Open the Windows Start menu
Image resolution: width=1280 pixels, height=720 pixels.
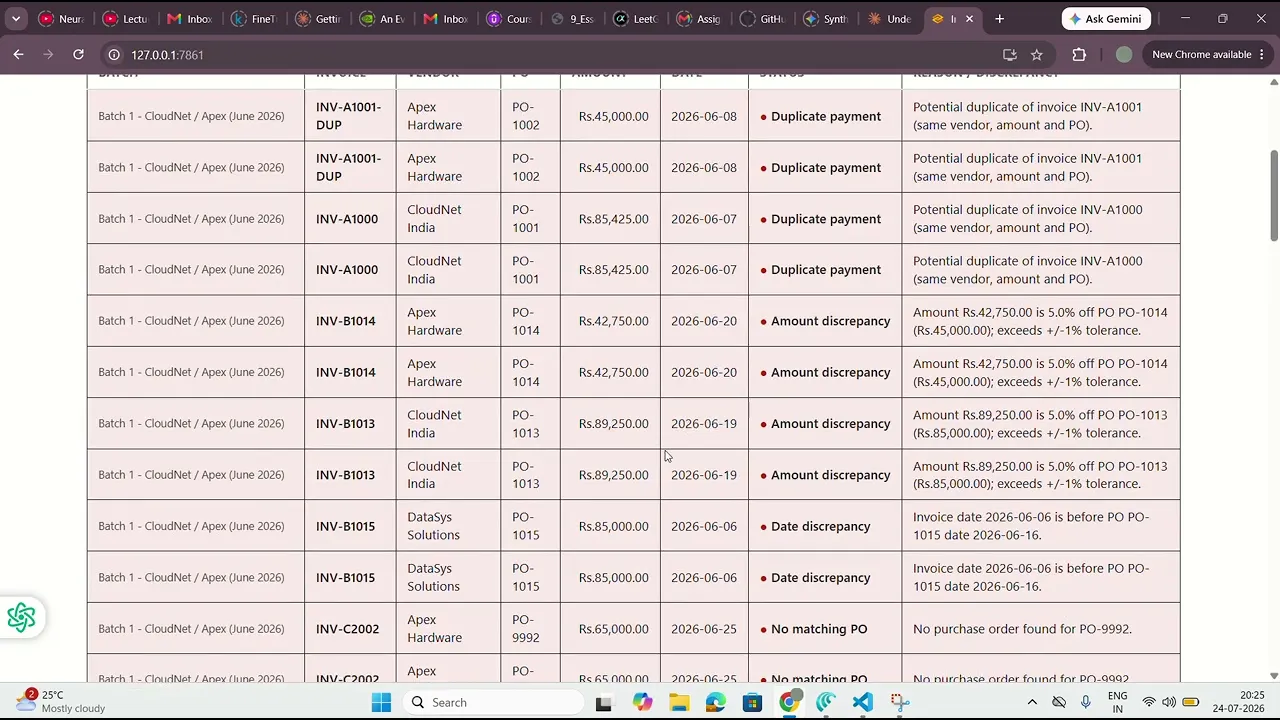click(x=381, y=702)
